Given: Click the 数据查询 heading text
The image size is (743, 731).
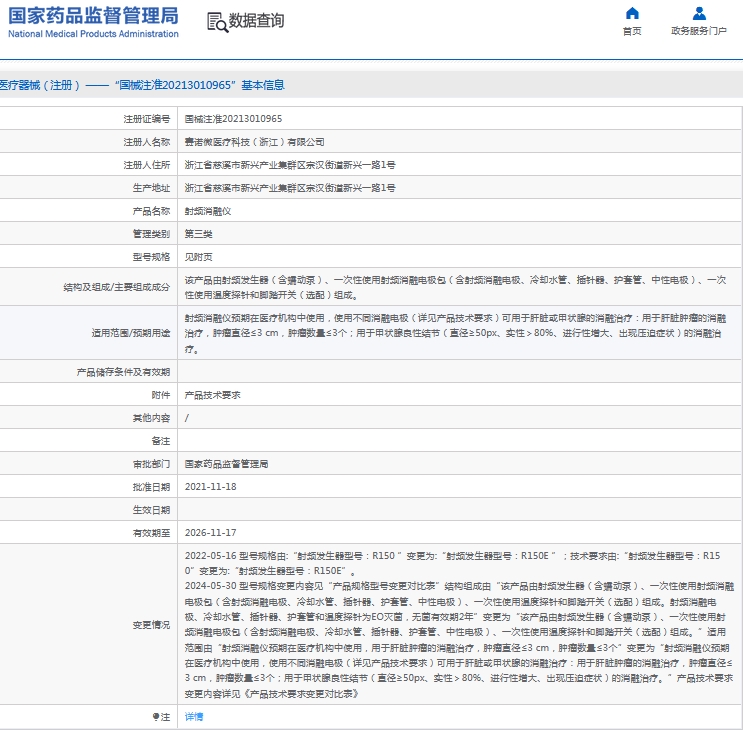Looking at the screenshot, I should point(256,20).
